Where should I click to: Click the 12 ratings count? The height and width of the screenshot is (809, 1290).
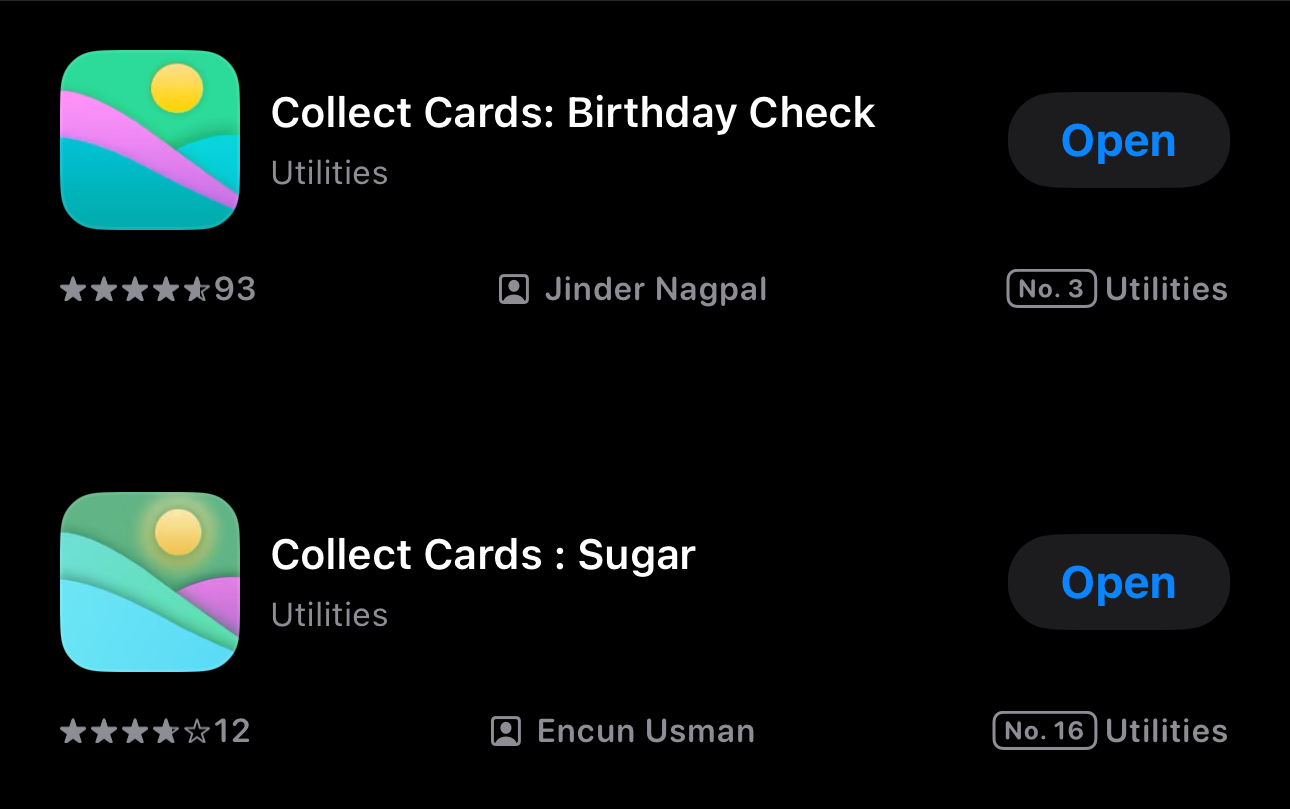click(232, 732)
